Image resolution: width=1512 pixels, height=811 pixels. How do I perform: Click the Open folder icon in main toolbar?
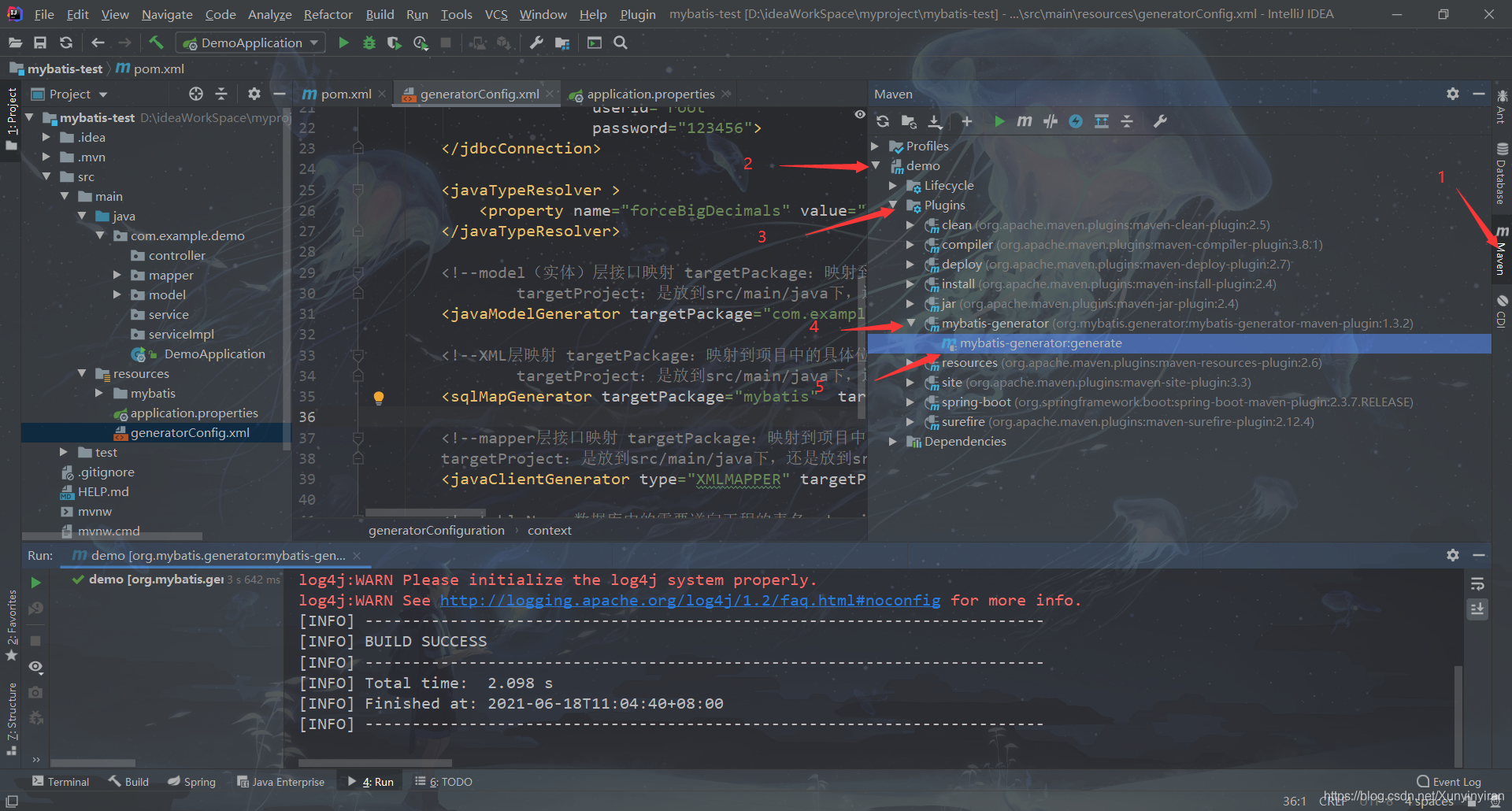point(15,43)
